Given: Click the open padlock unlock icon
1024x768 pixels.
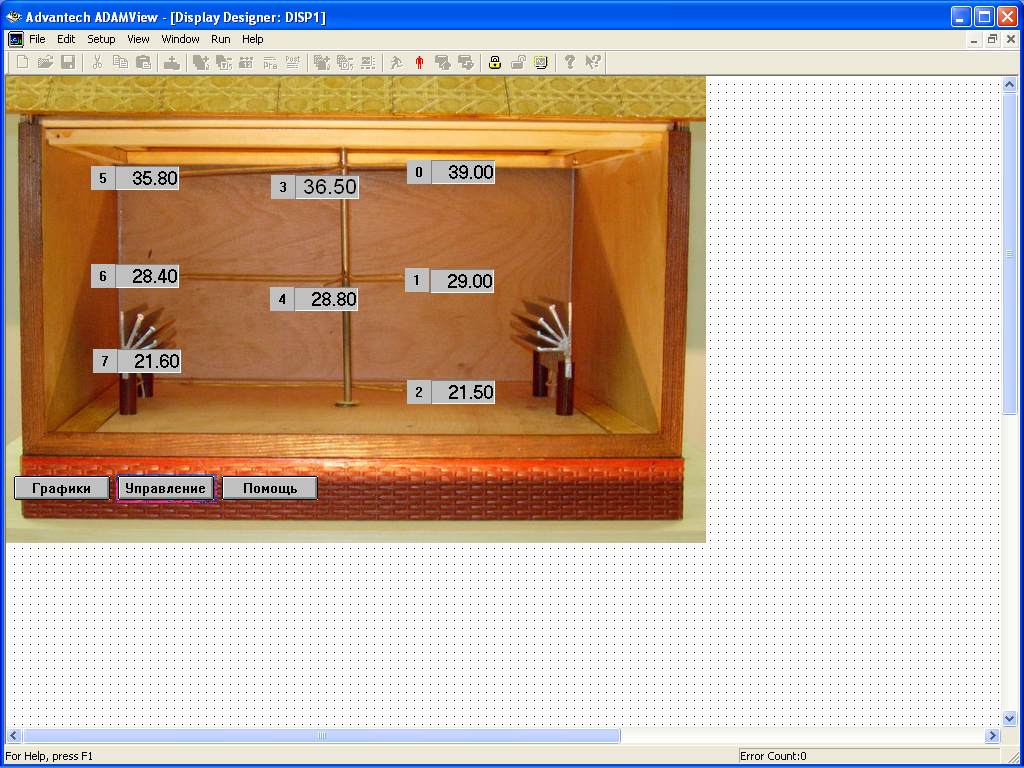Looking at the screenshot, I should click(x=518, y=62).
